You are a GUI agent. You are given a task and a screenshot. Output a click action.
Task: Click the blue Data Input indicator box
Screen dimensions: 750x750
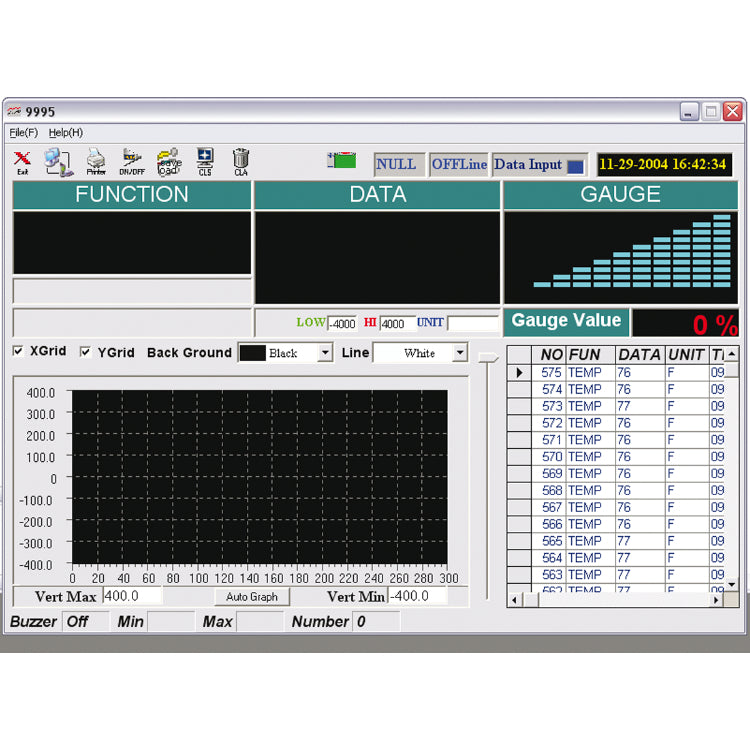pyautogui.click(x=575, y=166)
